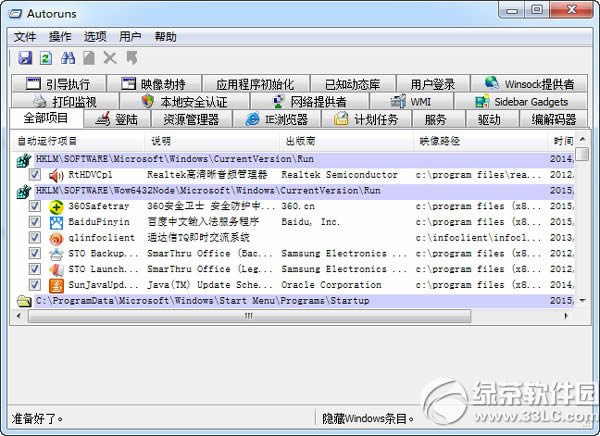This screenshot has height=436, width=600.
Task: Click the registry icon beside Wow6432Node Run key
Action: coord(24,191)
